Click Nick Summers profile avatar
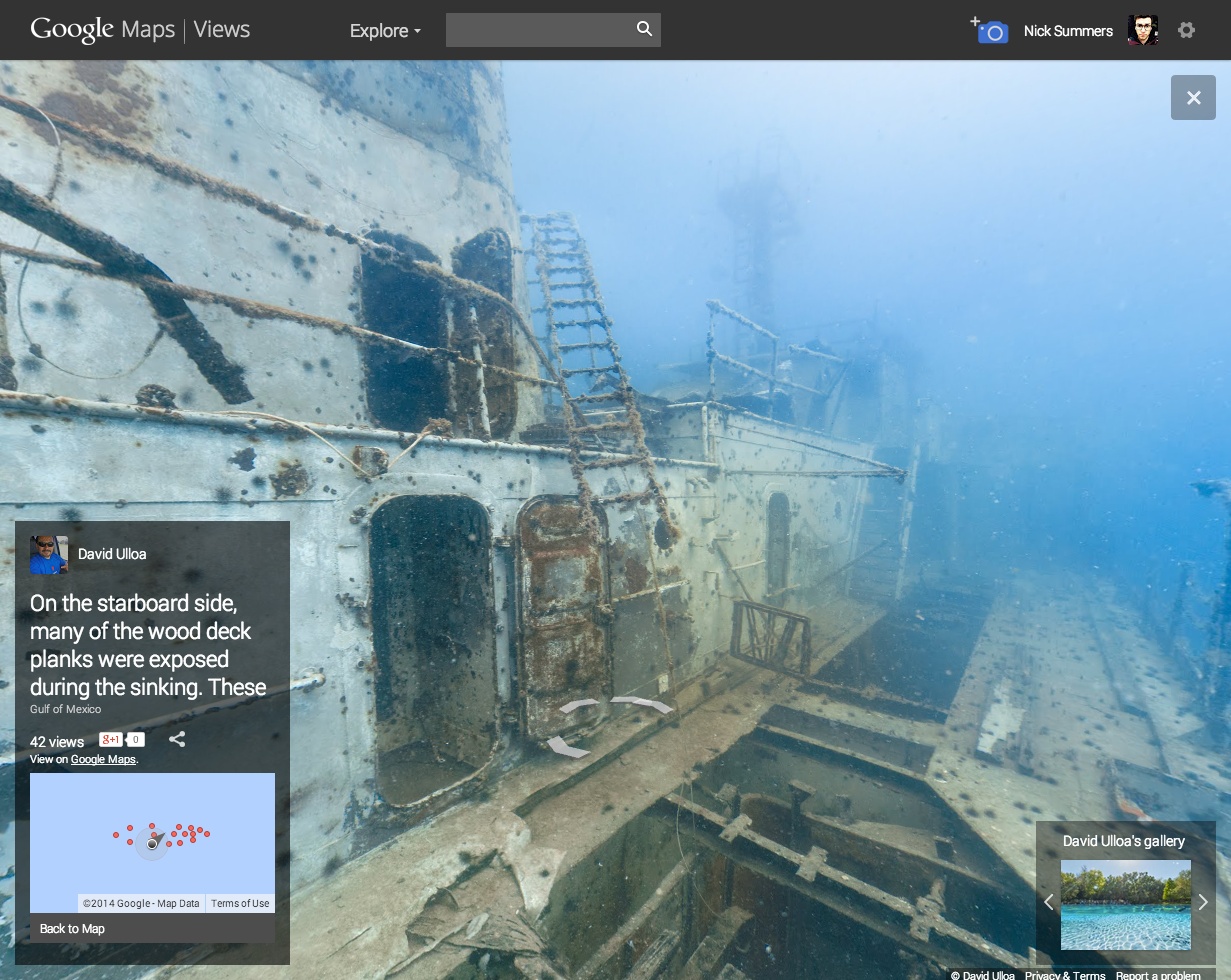Viewport: 1231px width, 980px height. click(x=1143, y=30)
